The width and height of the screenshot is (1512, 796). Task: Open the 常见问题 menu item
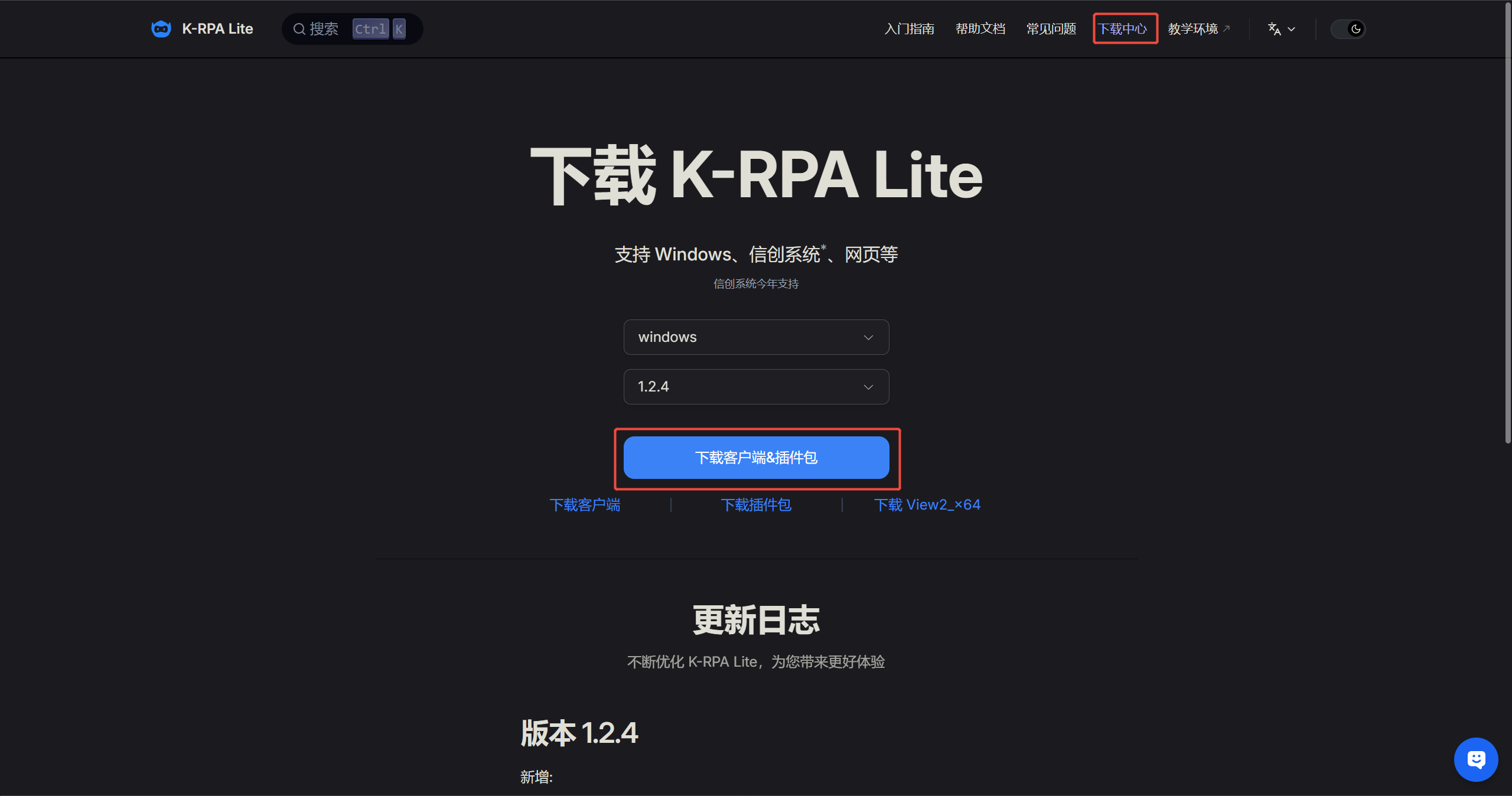pos(1051,29)
